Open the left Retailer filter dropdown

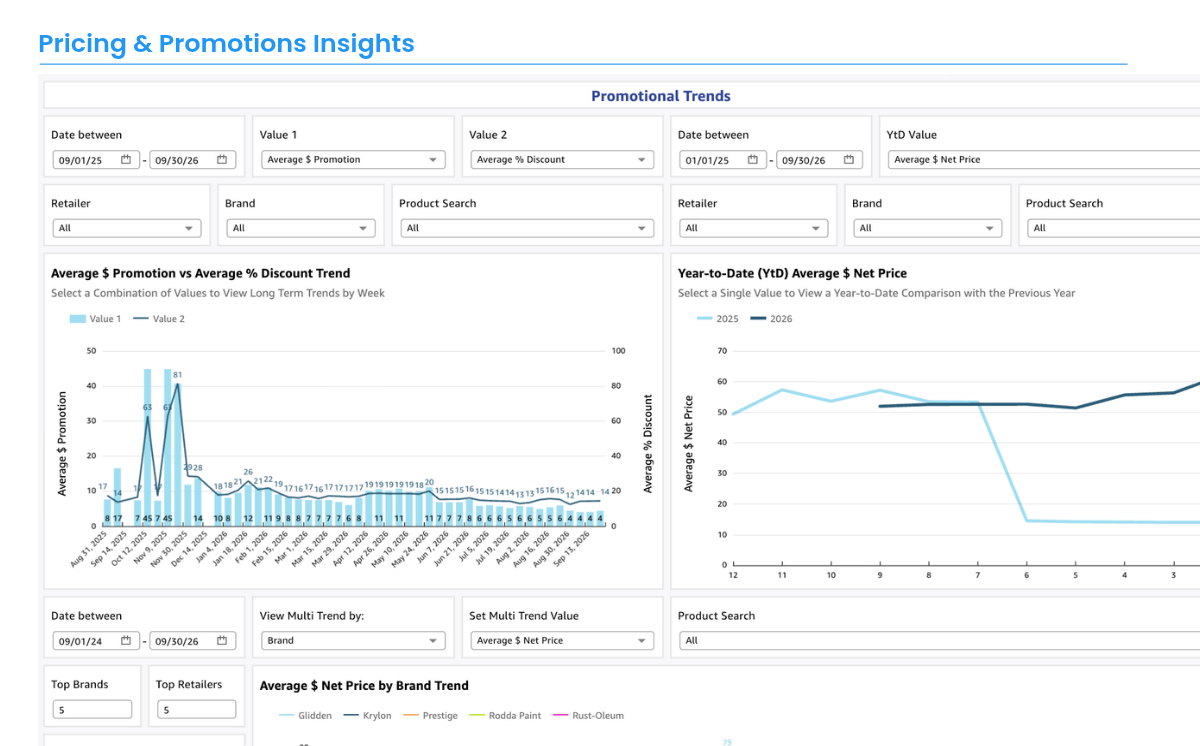[126, 228]
